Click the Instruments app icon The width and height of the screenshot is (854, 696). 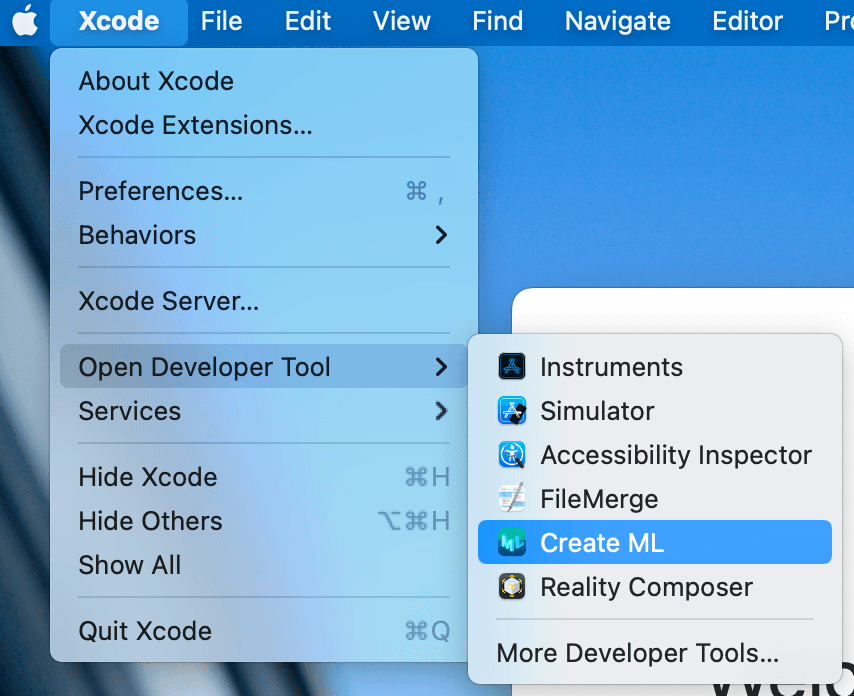511,367
